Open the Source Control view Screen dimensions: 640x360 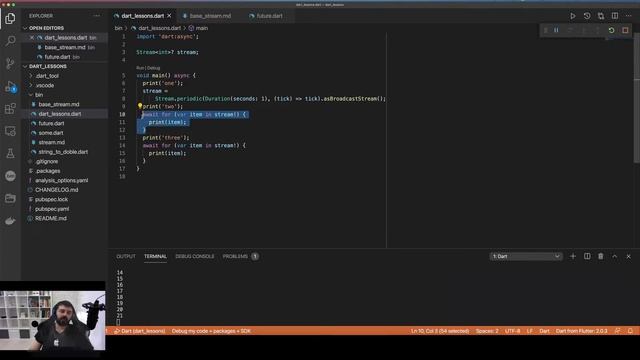(x=10, y=63)
